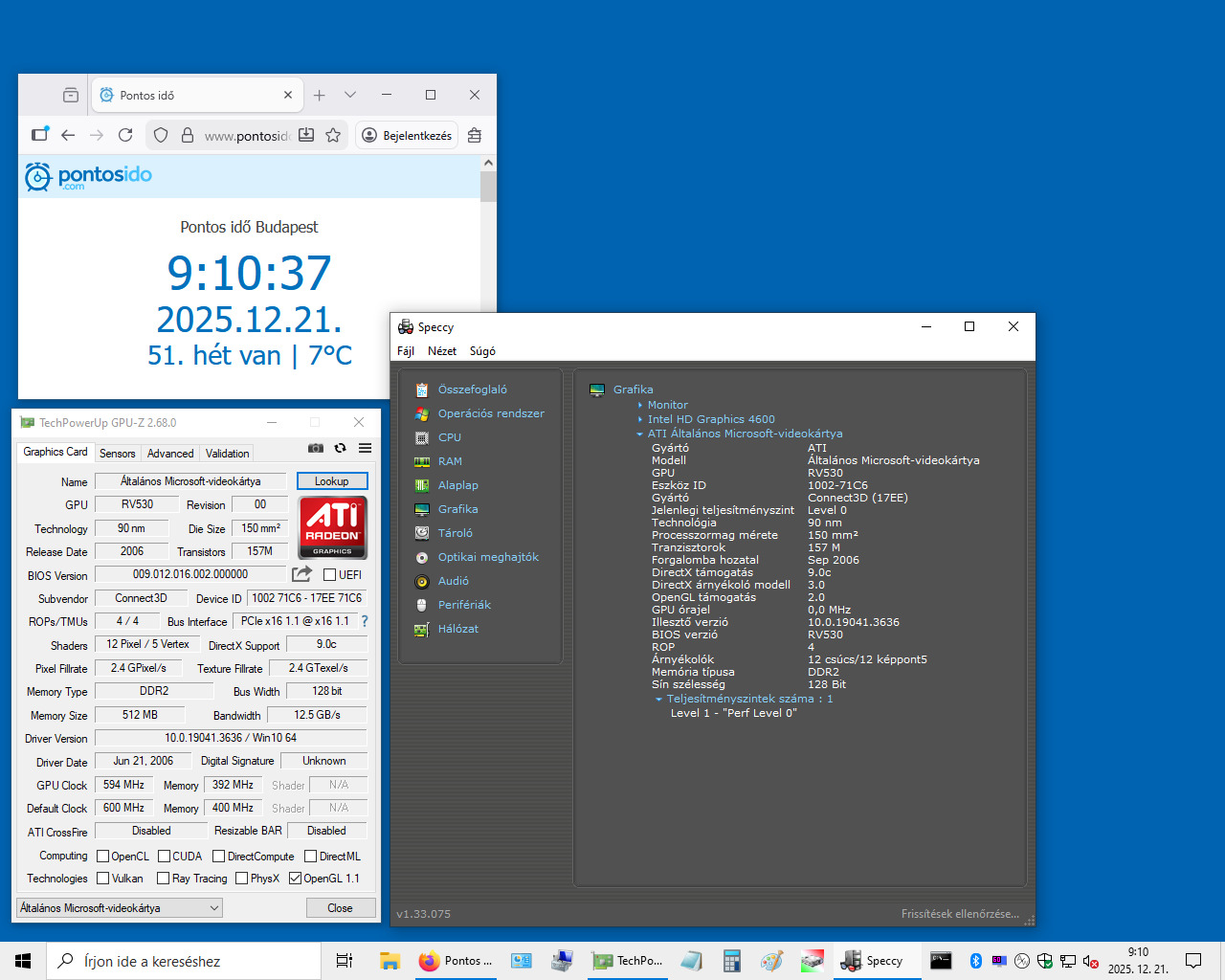The width and height of the screenshot is (1225, 980).
Task: Switch to the Sensors tab
Action: pyautogui.click(x=118, y=454)
